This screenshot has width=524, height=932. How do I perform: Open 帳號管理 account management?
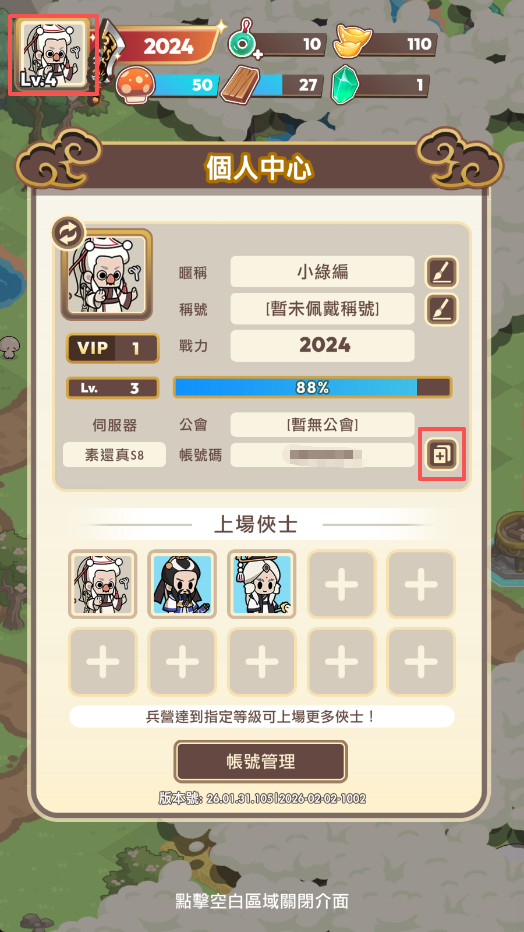coord(260,761)
